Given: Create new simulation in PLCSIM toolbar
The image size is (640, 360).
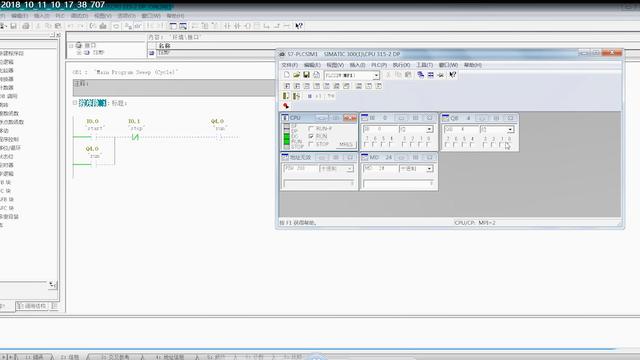Looking at the screenshot, I should click(287, 75).
